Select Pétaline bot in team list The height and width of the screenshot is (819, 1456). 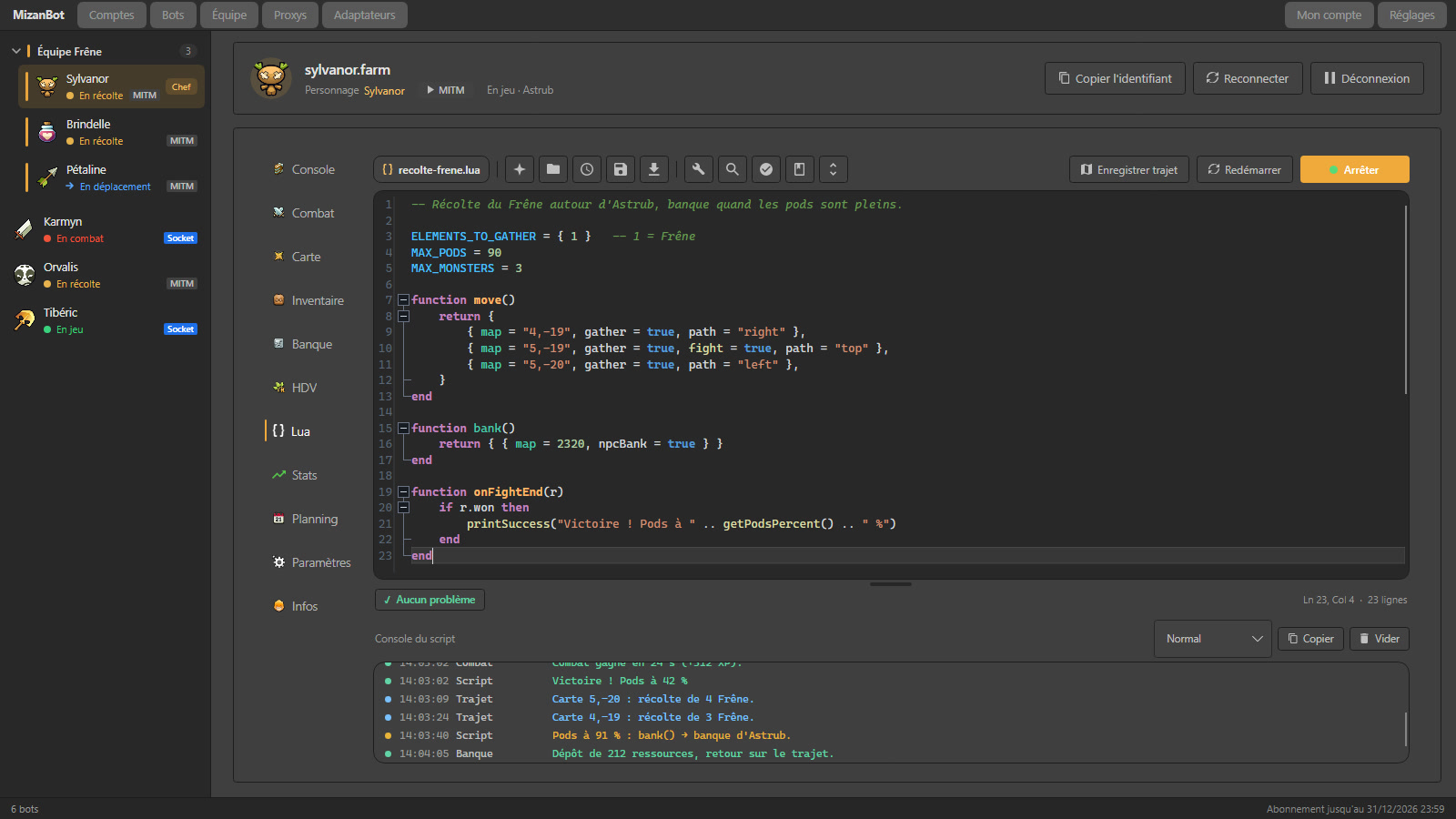point(111,177)
